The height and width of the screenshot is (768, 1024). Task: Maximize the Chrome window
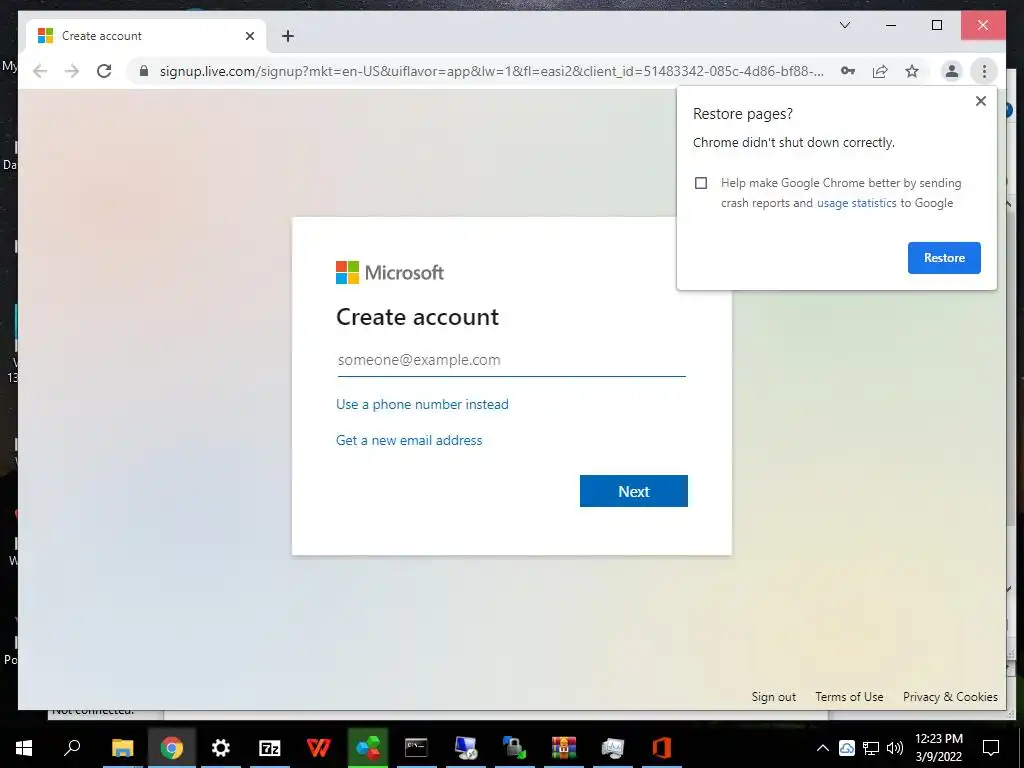[x=936, y=25]
